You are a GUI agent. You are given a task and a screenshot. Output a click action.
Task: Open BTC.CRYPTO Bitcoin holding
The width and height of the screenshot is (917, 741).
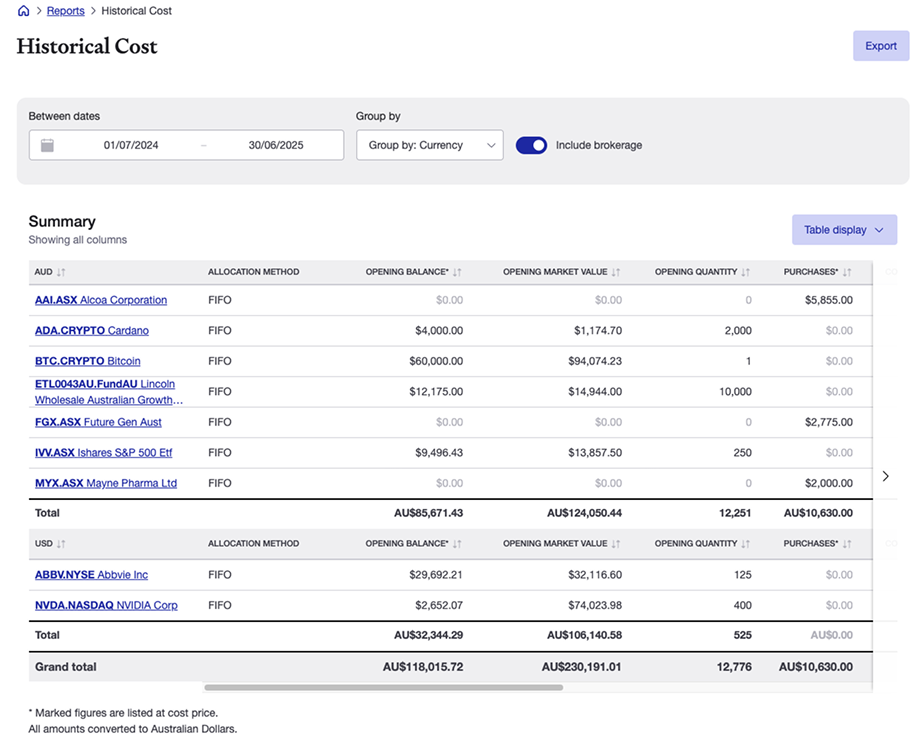[88, 361]
